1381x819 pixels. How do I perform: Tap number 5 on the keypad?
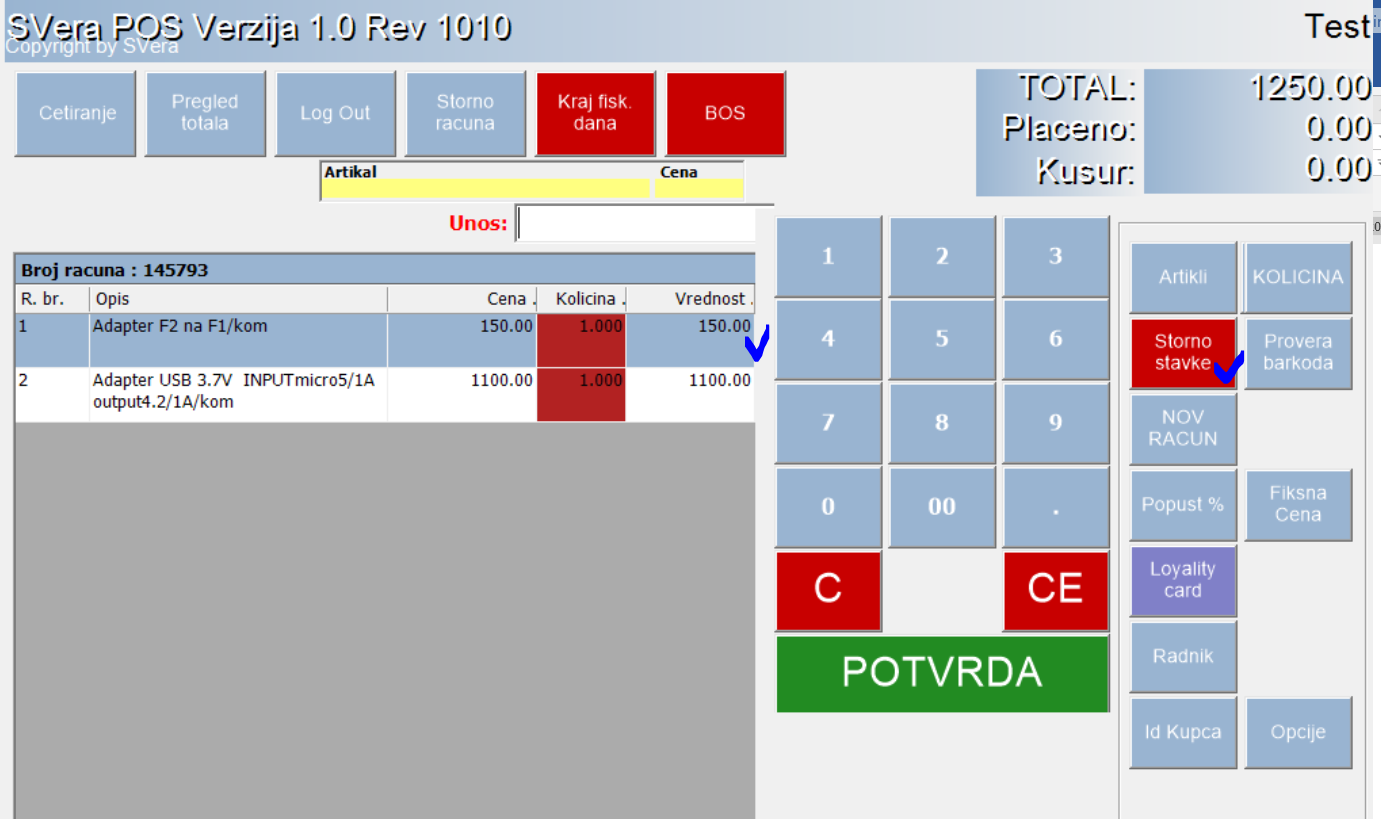coord(941,339)
